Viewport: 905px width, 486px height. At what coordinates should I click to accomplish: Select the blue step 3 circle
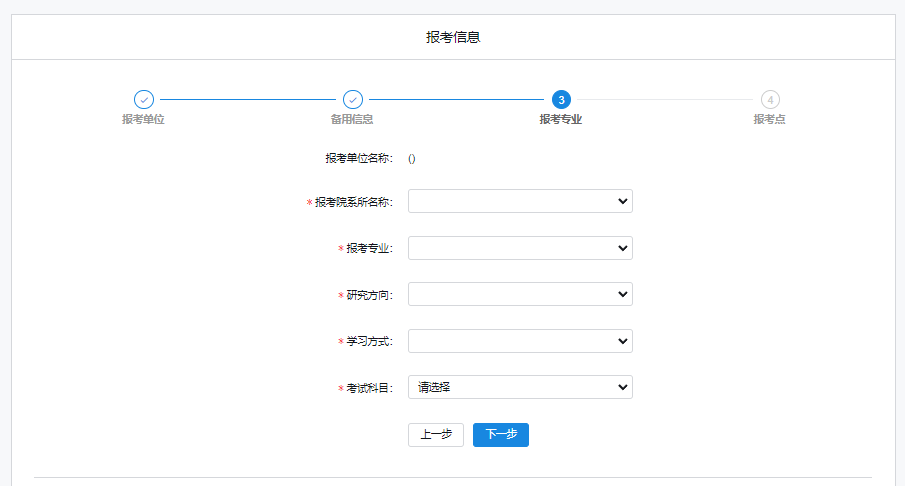[x=561, y=100]
